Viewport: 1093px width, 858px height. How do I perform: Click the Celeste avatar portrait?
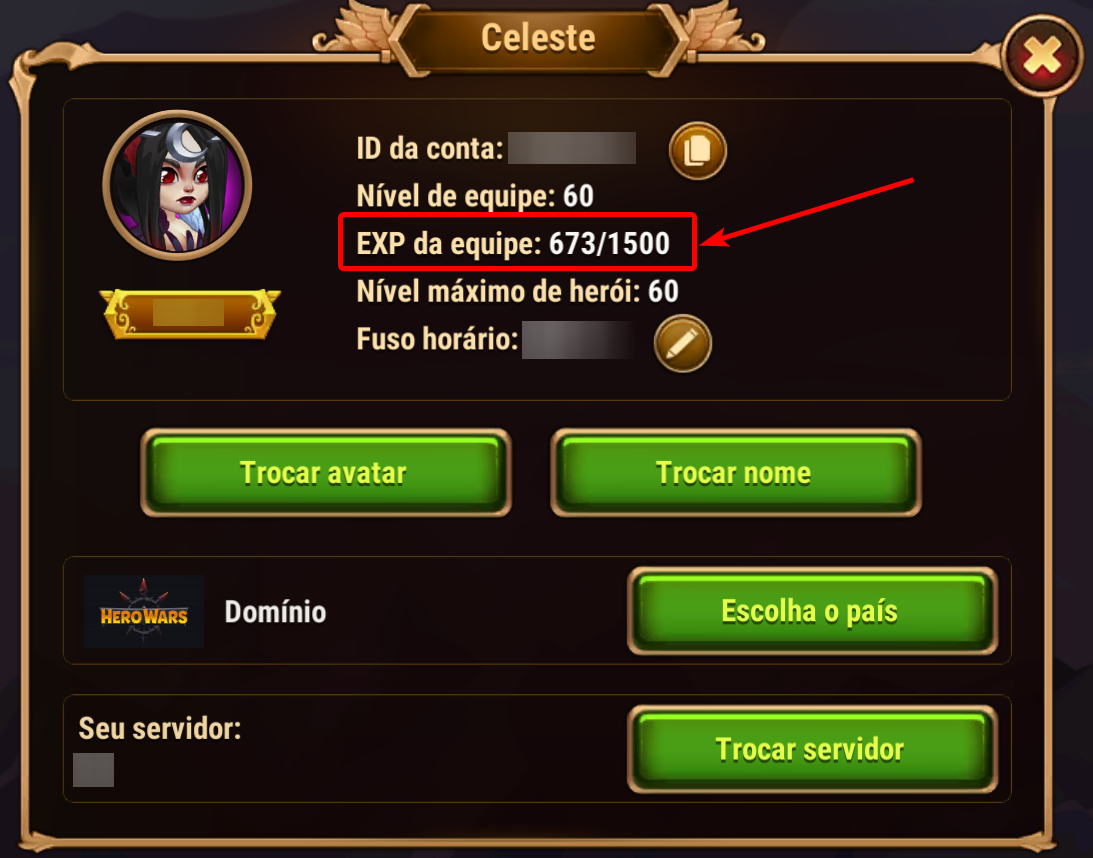pos(177,185)
